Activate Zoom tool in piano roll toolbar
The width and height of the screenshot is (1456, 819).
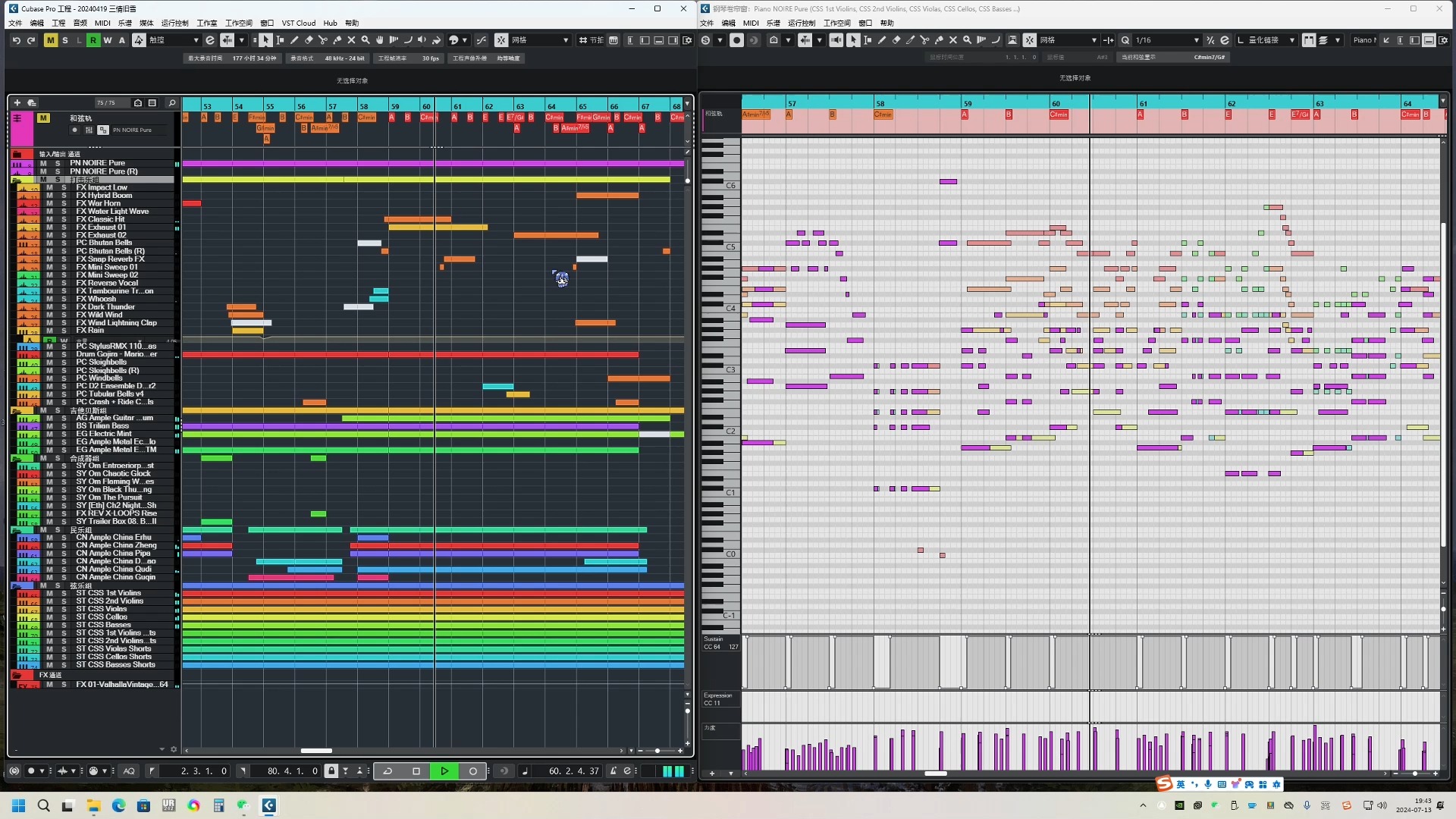(x=967, y=40)
